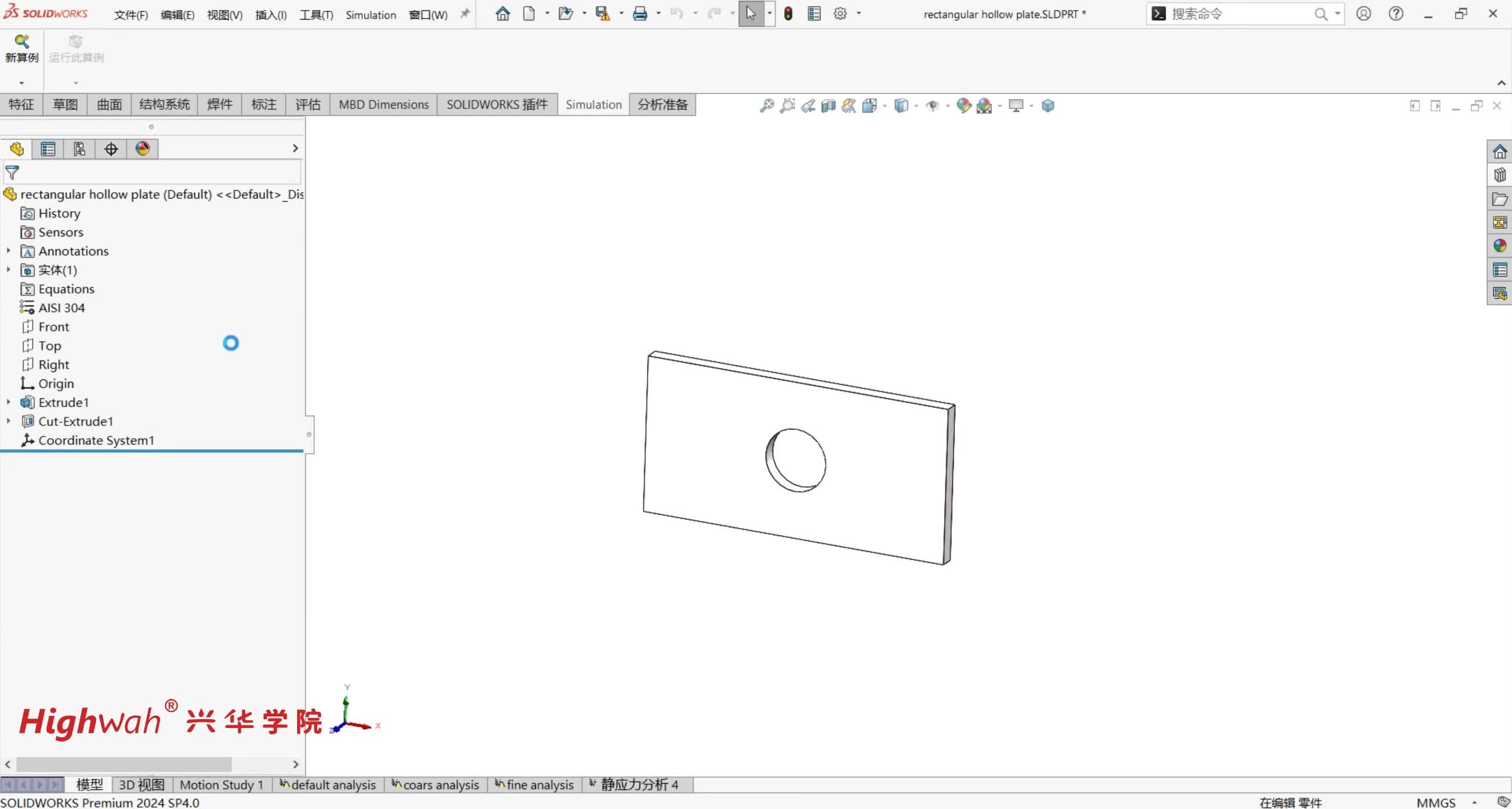Expand the Annotations folder
The image size is (1512, 809).
click(8, 251)
